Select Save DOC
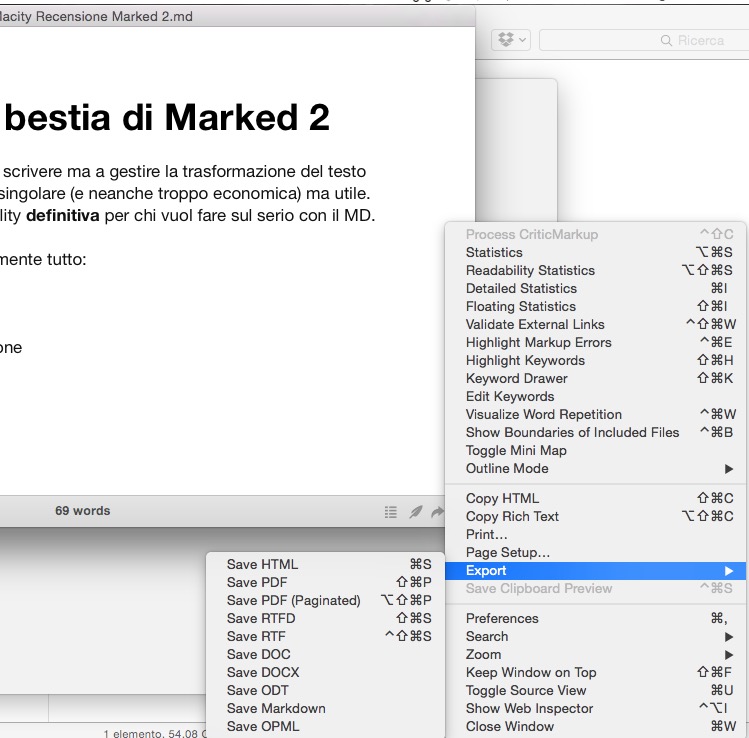Viewport: 749px width, 738px height. pyautogui.click(x=325, y=654)
